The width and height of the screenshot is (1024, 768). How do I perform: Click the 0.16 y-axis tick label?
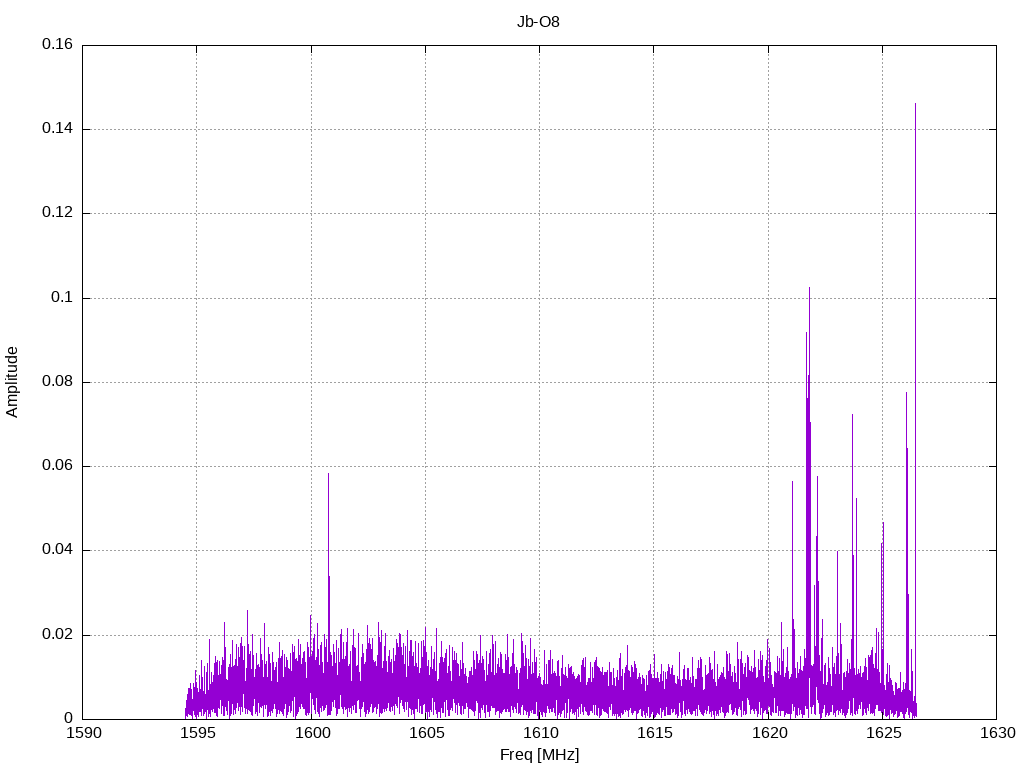(x=57, y=45)
